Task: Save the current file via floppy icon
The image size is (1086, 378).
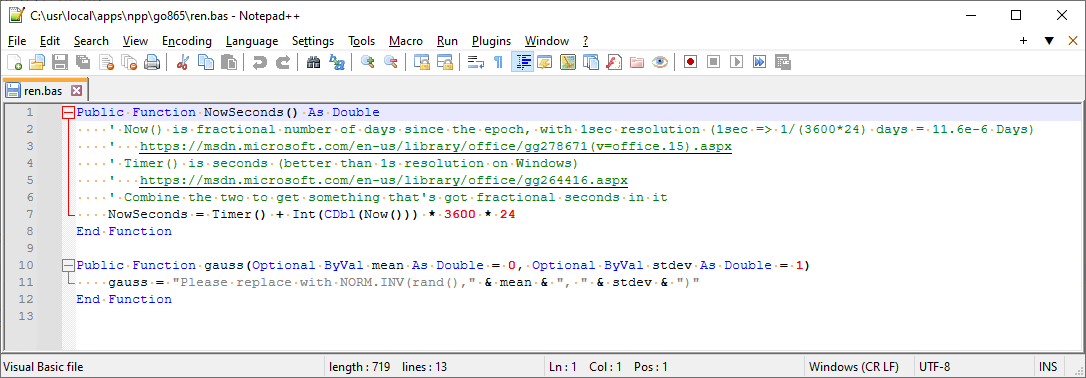Action: pos(60,62)
